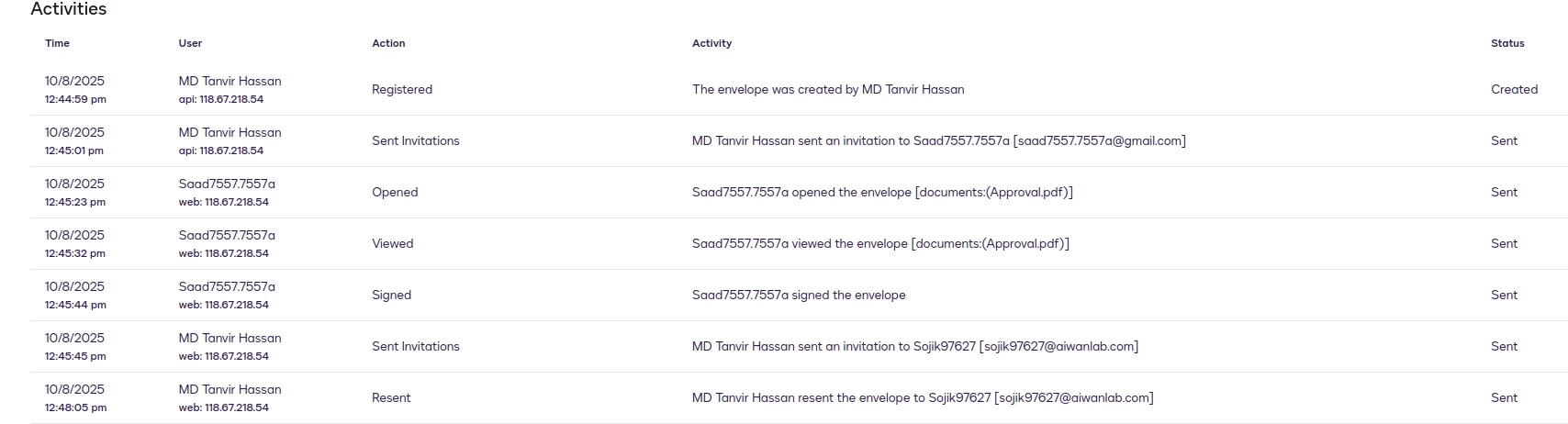Click the Created status cell

click(1514, 89)
